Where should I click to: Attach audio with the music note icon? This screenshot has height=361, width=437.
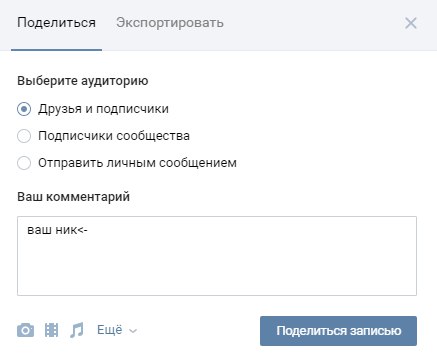[77, 330]
